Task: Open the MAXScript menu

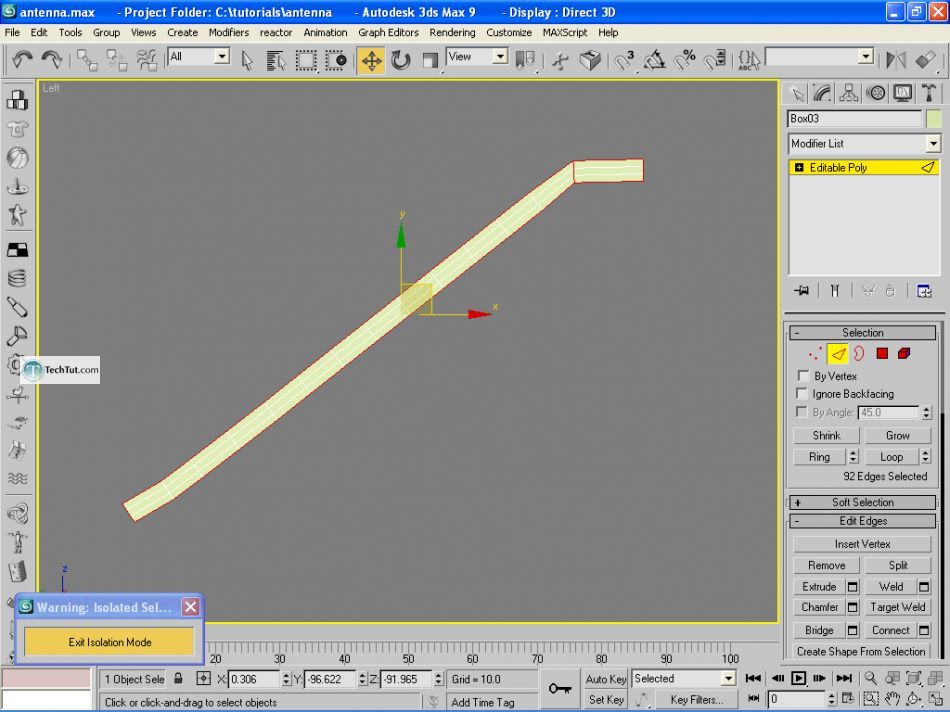Action: click(565, 33)
